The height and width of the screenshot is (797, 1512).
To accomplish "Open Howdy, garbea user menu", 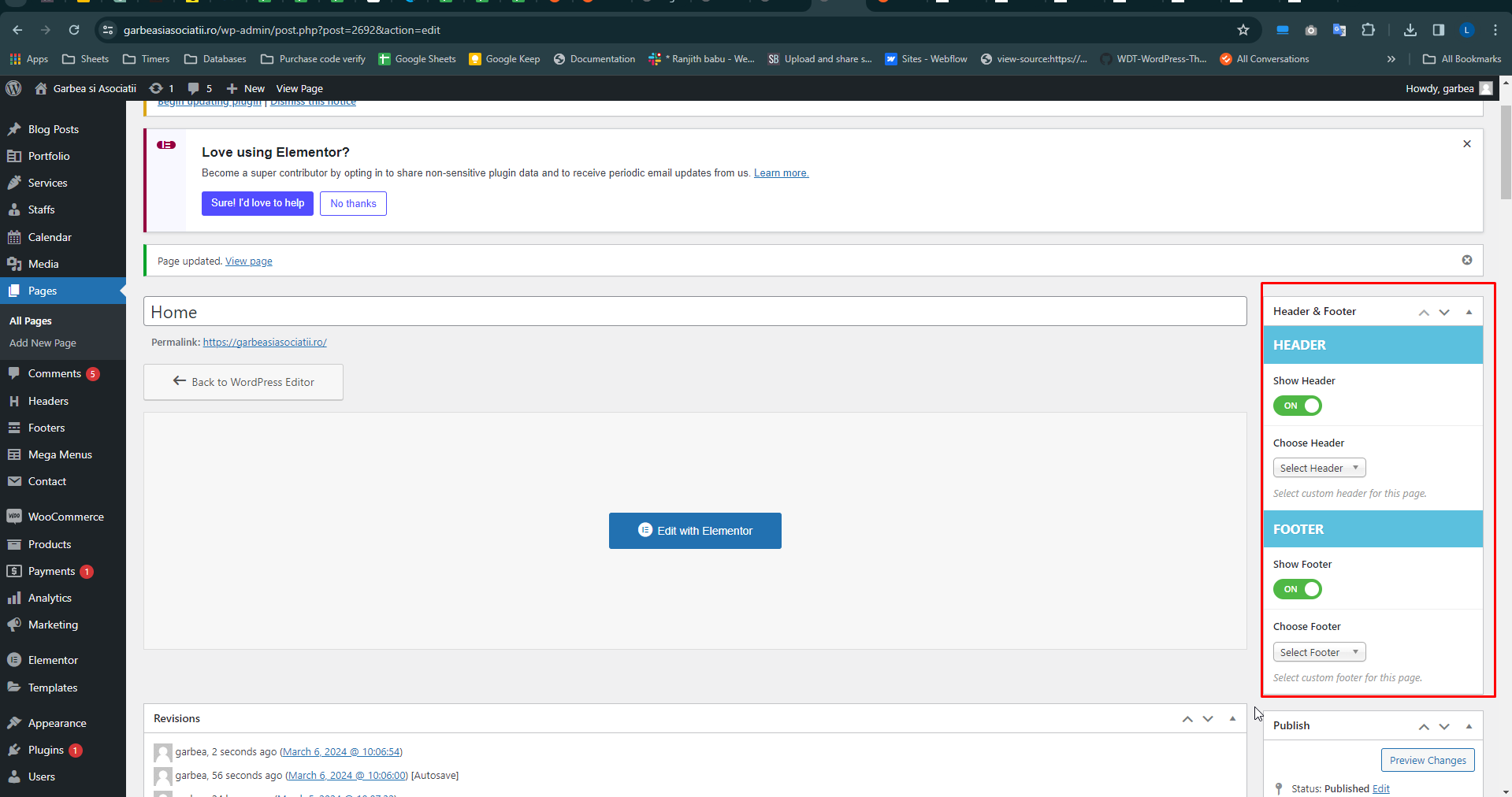I will click(x=1449, y=88).
